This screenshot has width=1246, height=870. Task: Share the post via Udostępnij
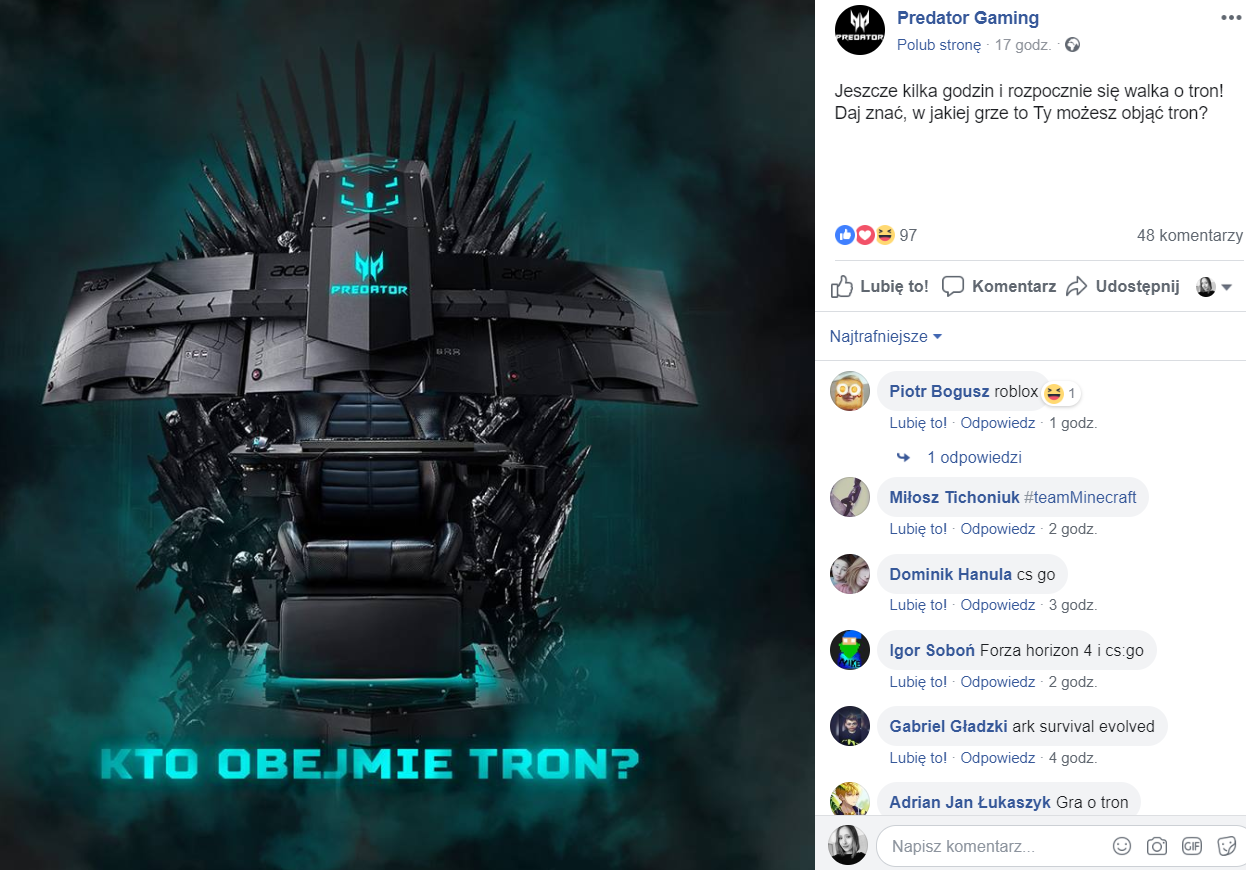[x=1123, y=286]
